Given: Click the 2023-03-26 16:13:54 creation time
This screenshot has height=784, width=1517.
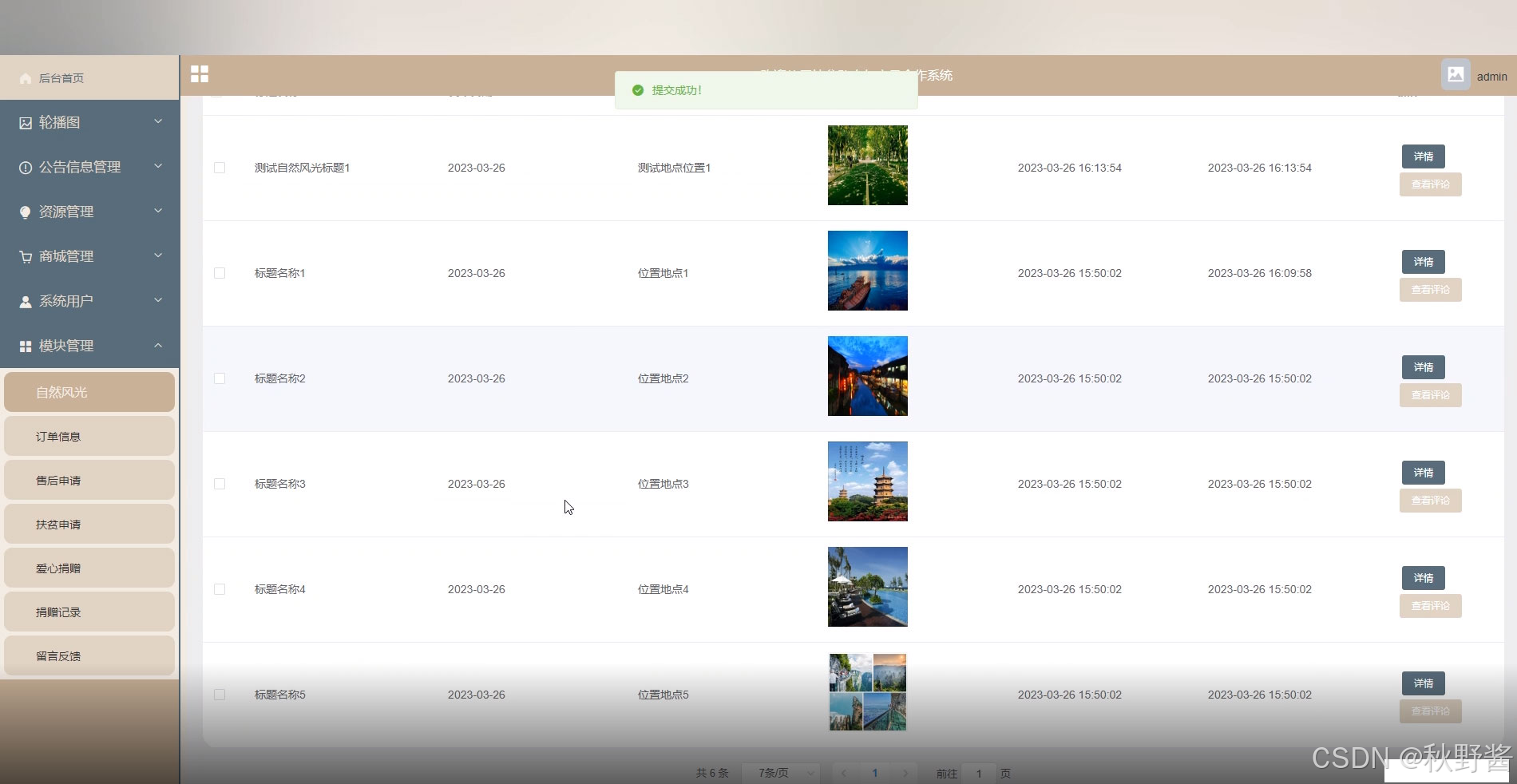Looking at the screenshot, I should coord(1069,168).
